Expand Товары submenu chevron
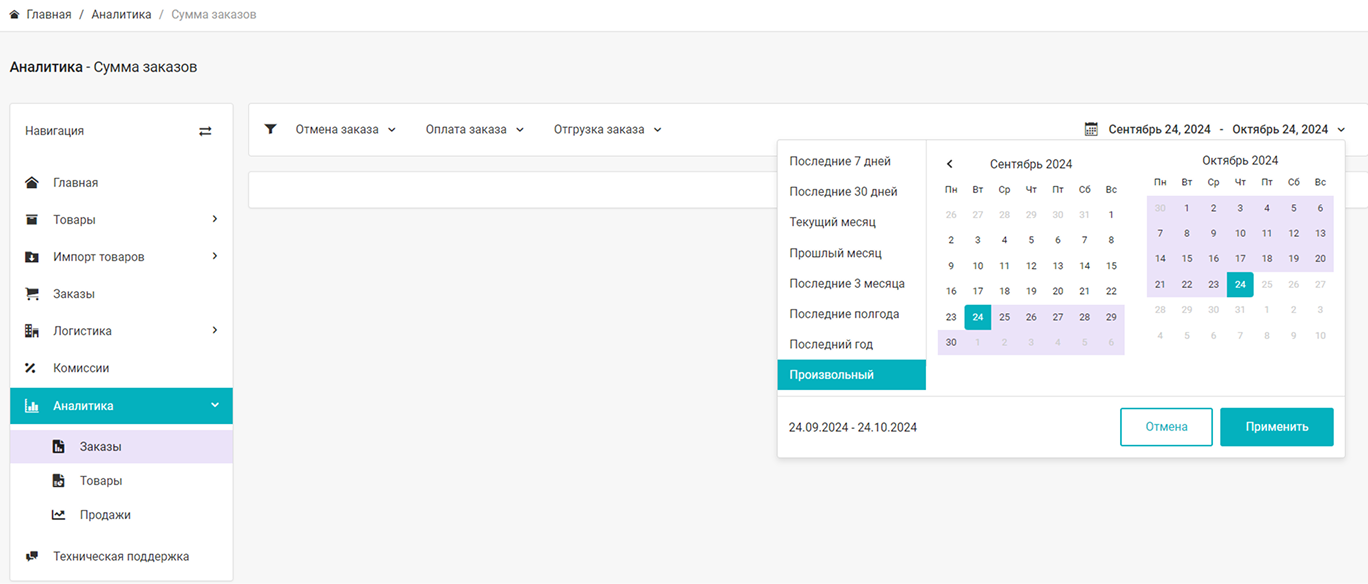Viewport: 1368px width, 584px height. point(215,219)
